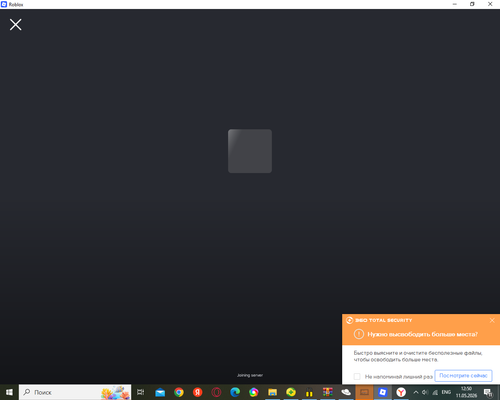The image size is (500, 400).
Task: Switch to the orange highlighted taskbar app
Action: pos(364,392)
